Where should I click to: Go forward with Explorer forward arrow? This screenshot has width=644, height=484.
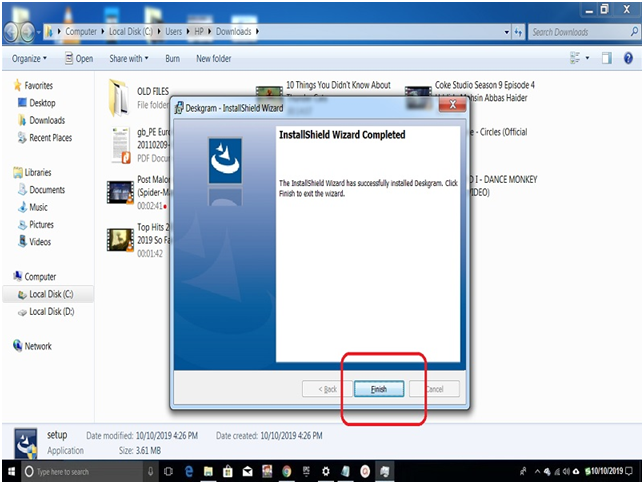click(x=28, y=32)
